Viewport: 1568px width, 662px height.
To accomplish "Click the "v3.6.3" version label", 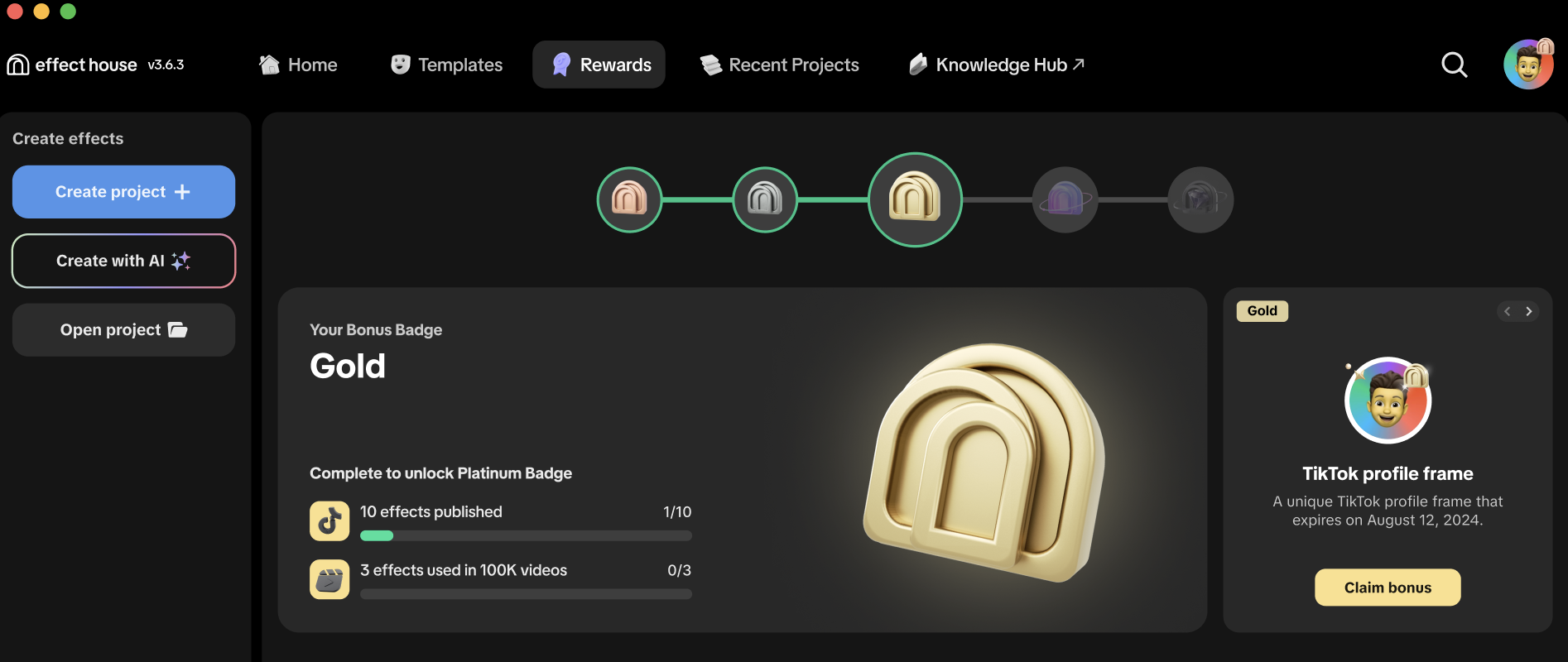I will tap(166, 65).
